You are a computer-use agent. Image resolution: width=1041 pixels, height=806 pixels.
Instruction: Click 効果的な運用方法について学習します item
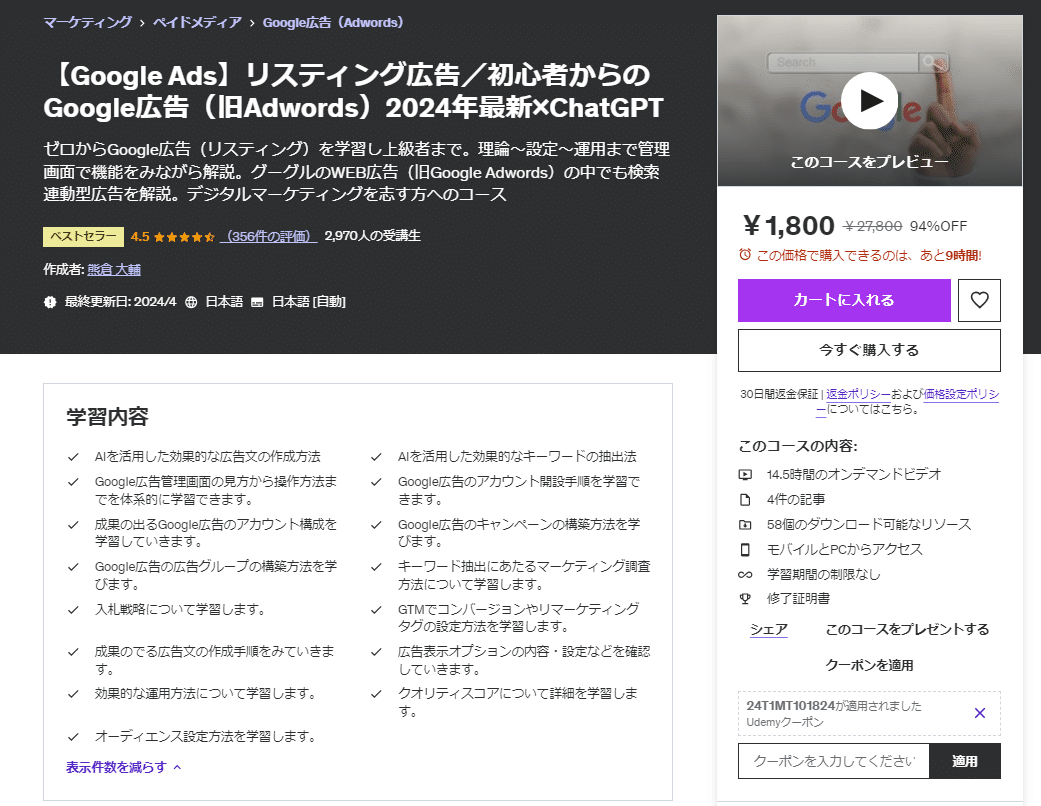(x=207, y=694)
